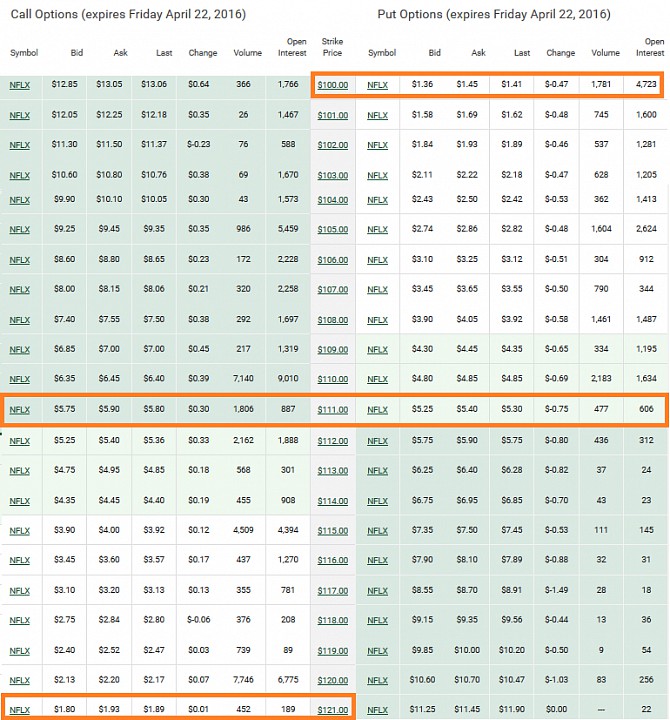670x720 pixels.
Task: Click put NFLX symbol in $115.00 row
Action: [x=377, y=531]
